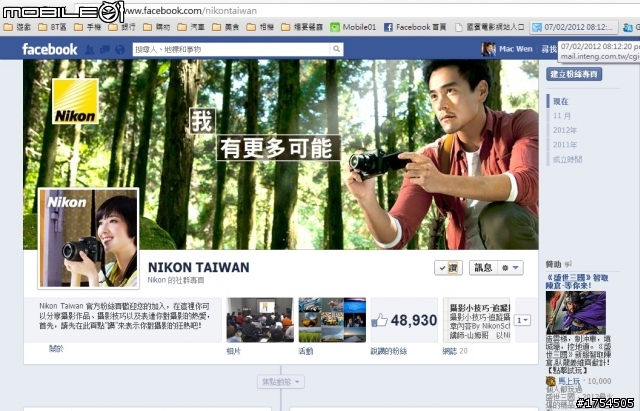Image resolution: width=640 pixels, height=411 pixels.
Task: Click the yellow Nikon logo on the cover
Action: point(76,101)
